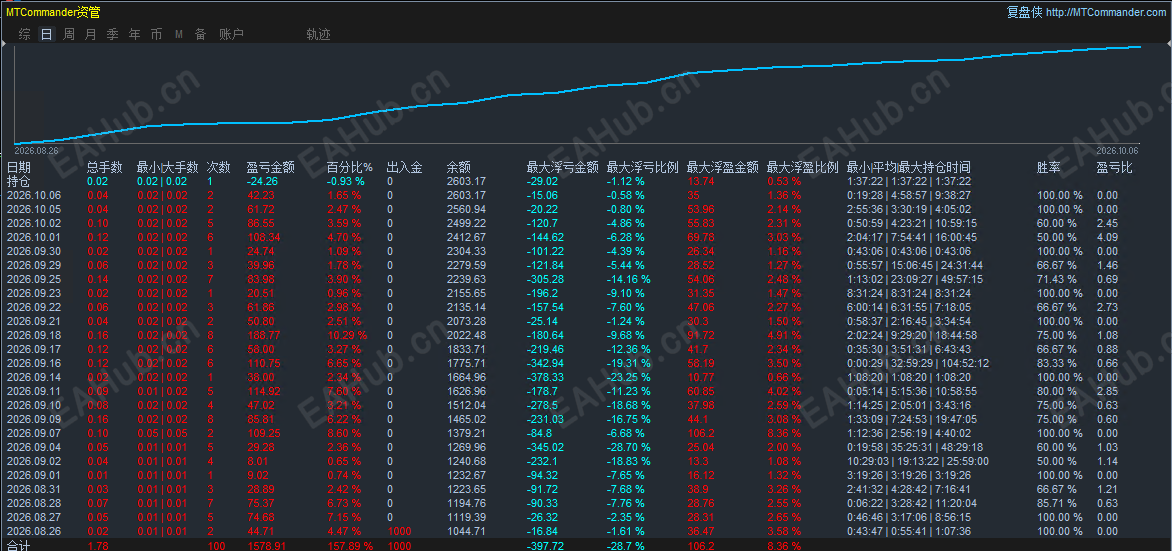Viewport: 1172px width, 551px height.
Task: Click the 合计 totals row label
Action: [x=19, y=545]
